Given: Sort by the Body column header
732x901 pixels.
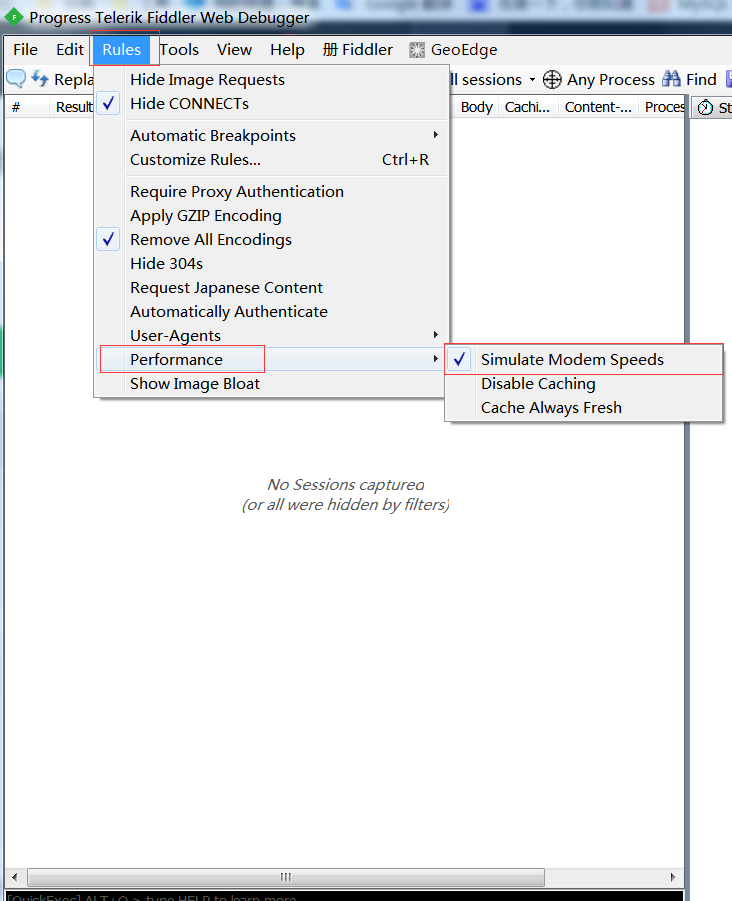Looking at the screenshot, I should 476,107.
